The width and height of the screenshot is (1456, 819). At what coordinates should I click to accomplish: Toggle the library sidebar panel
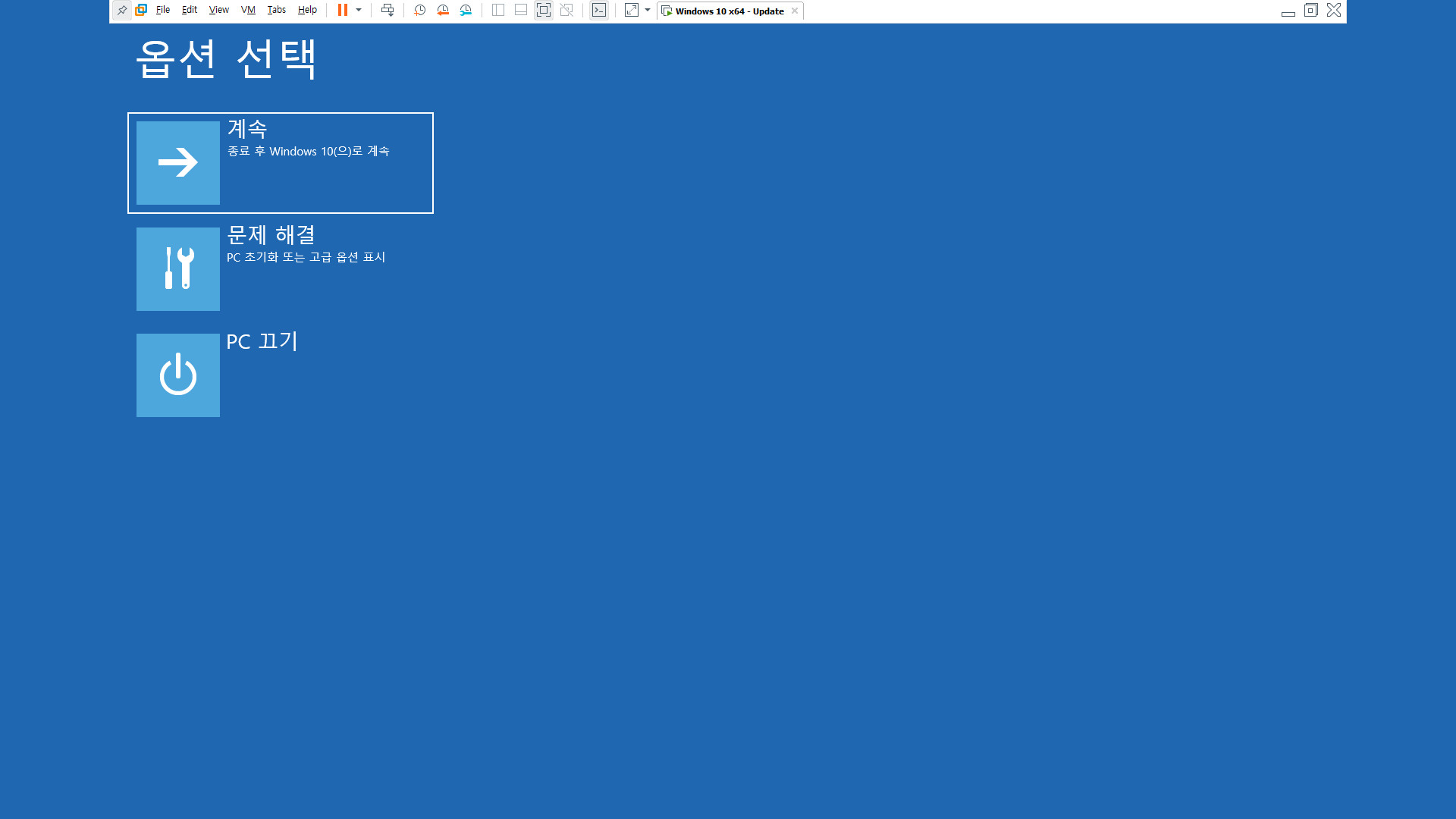[x=498, y=11]
